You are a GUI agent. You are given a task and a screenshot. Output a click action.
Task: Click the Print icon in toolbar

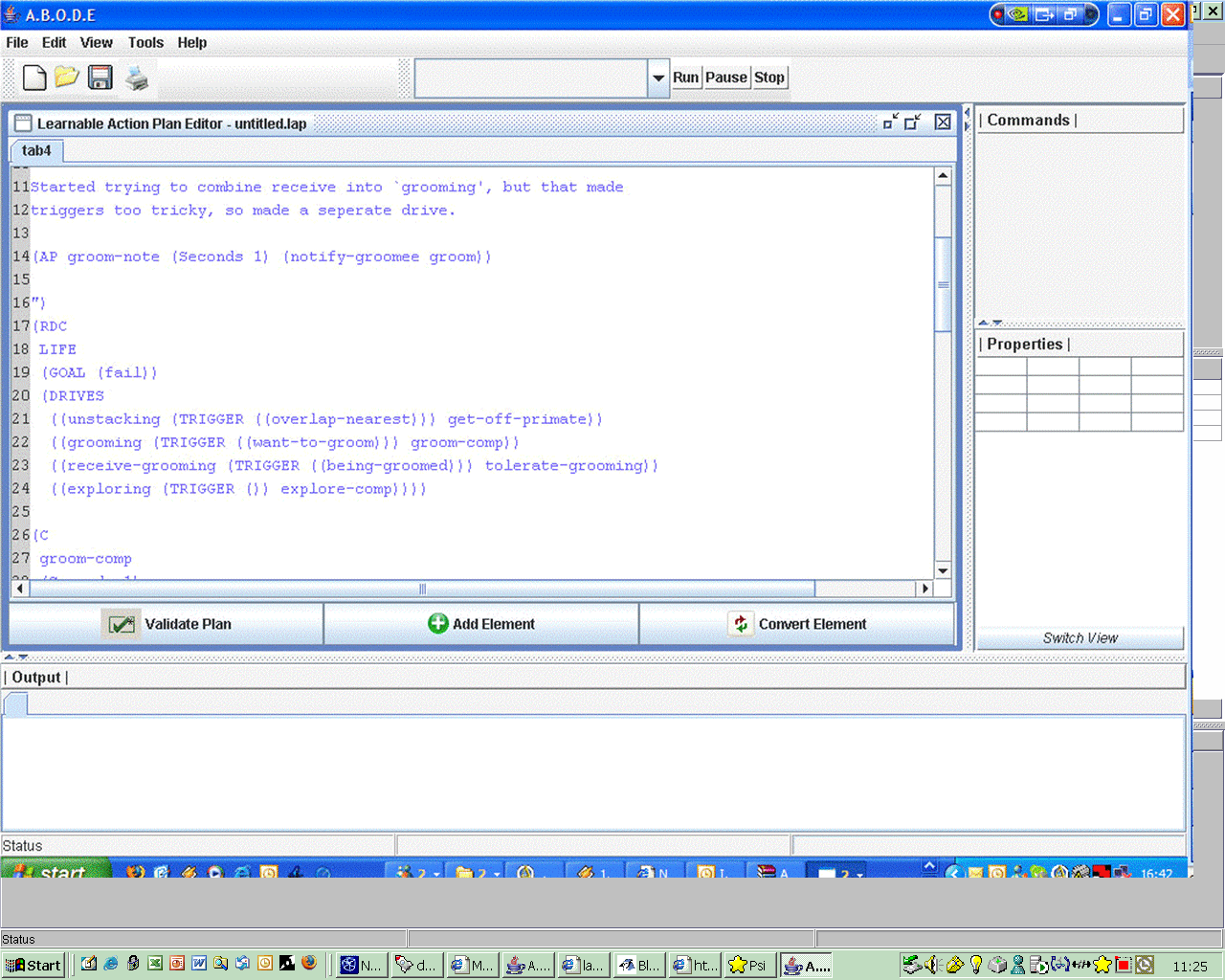coord(137,78)
